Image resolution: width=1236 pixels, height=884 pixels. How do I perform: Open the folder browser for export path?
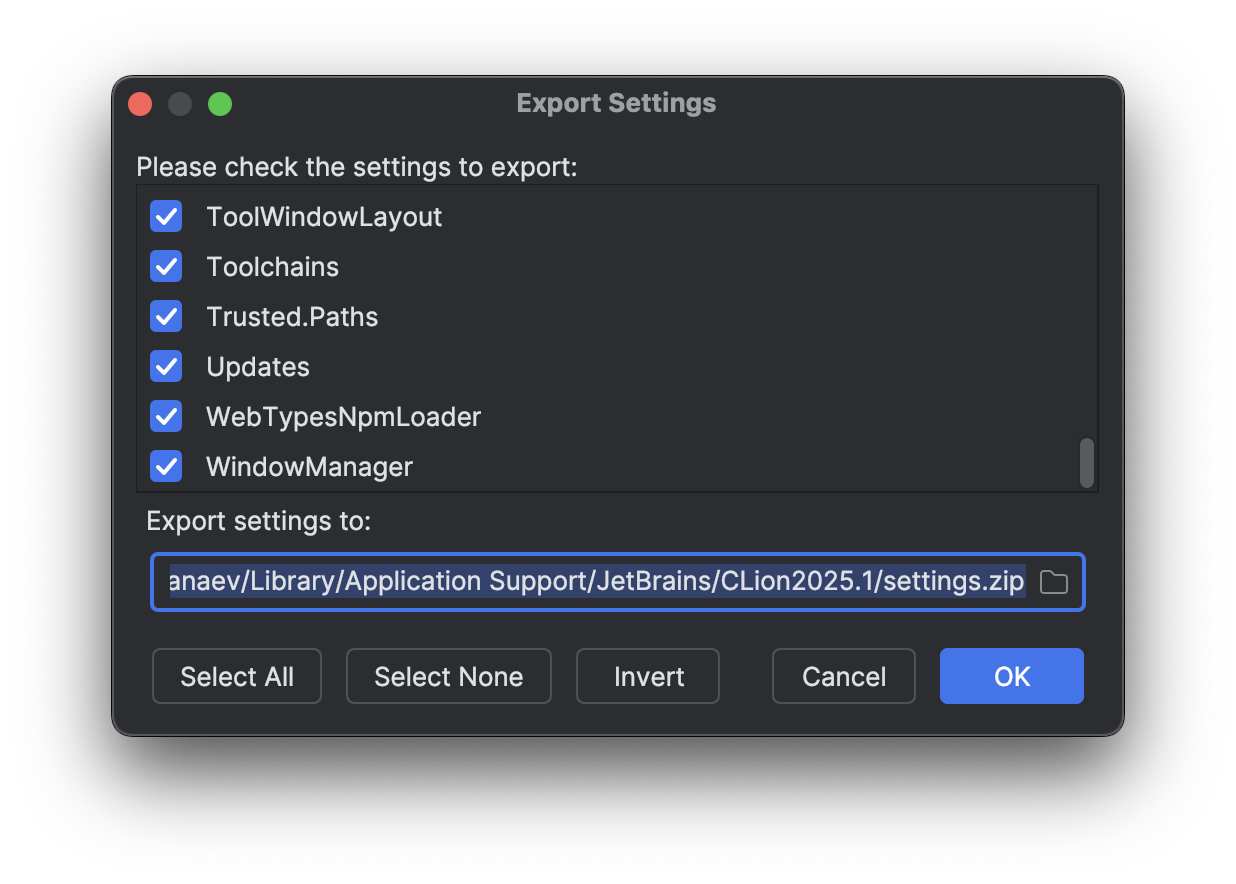tap(1053, 581)
